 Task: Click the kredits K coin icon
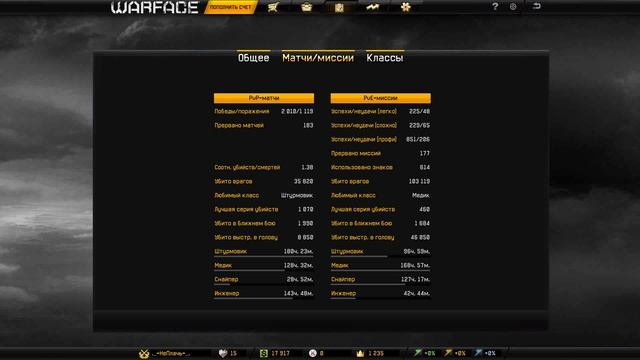[313, 353]
